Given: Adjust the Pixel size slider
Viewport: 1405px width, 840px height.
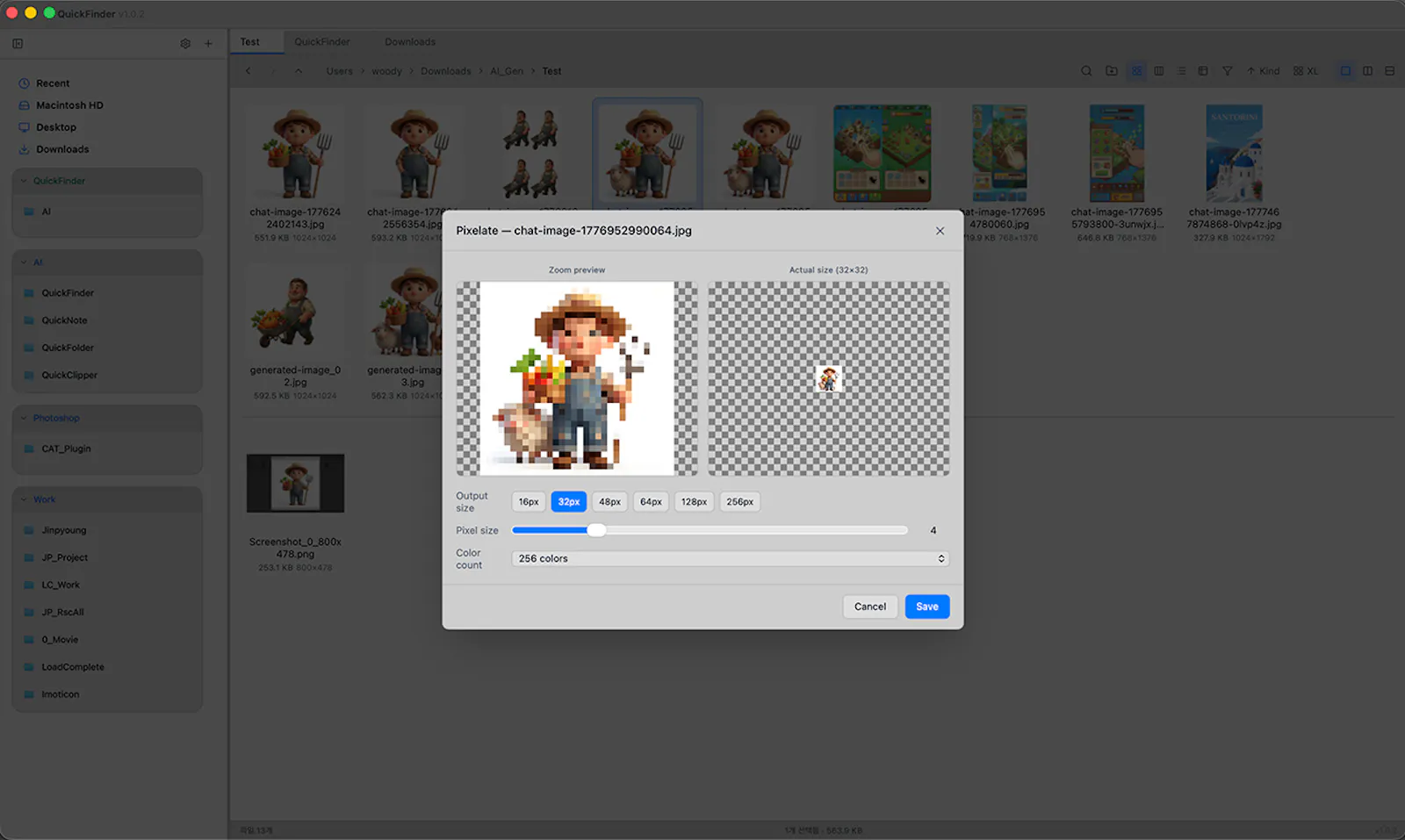Looking at the screenshot, I should pyautogui.click(x=597, y=530).
